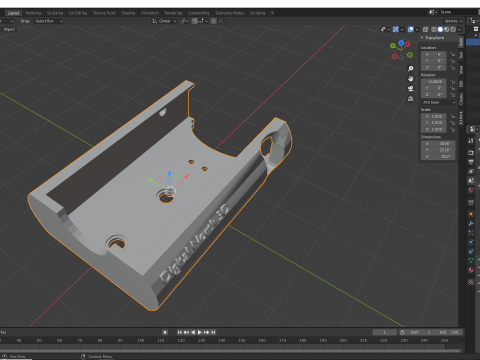Click the Start frame field

pyautogui.click(x=421, y=332)
